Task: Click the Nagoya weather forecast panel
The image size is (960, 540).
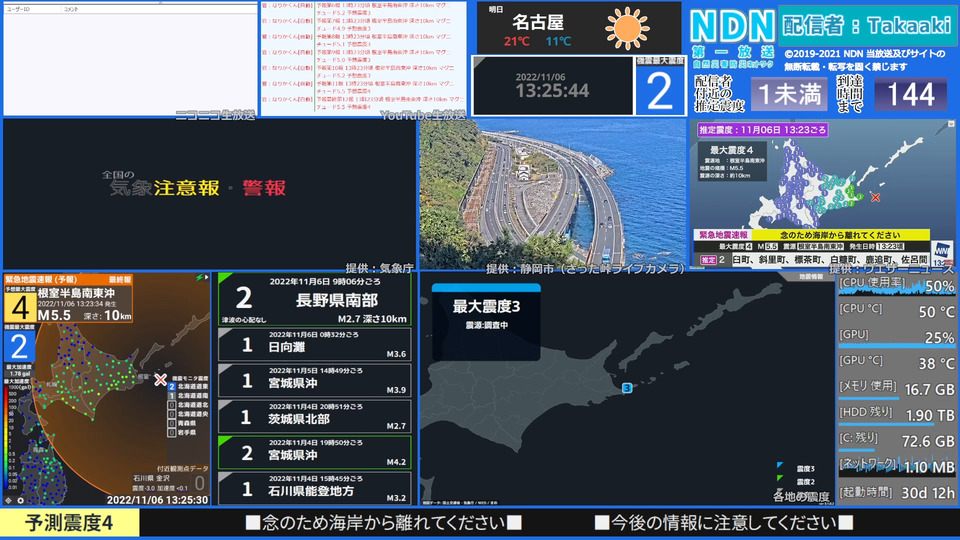Action: 579,28
